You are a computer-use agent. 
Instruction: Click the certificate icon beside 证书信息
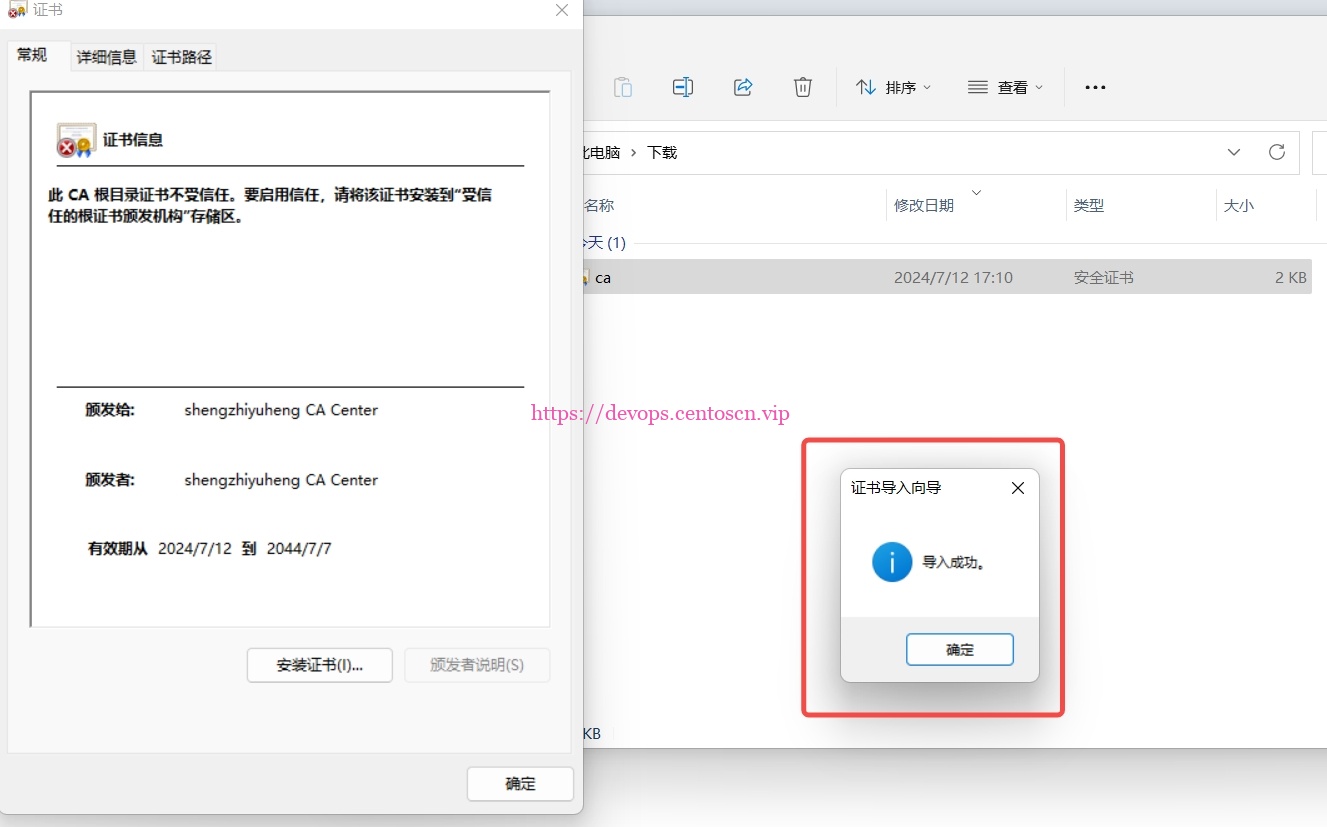(x=76, y=141)
